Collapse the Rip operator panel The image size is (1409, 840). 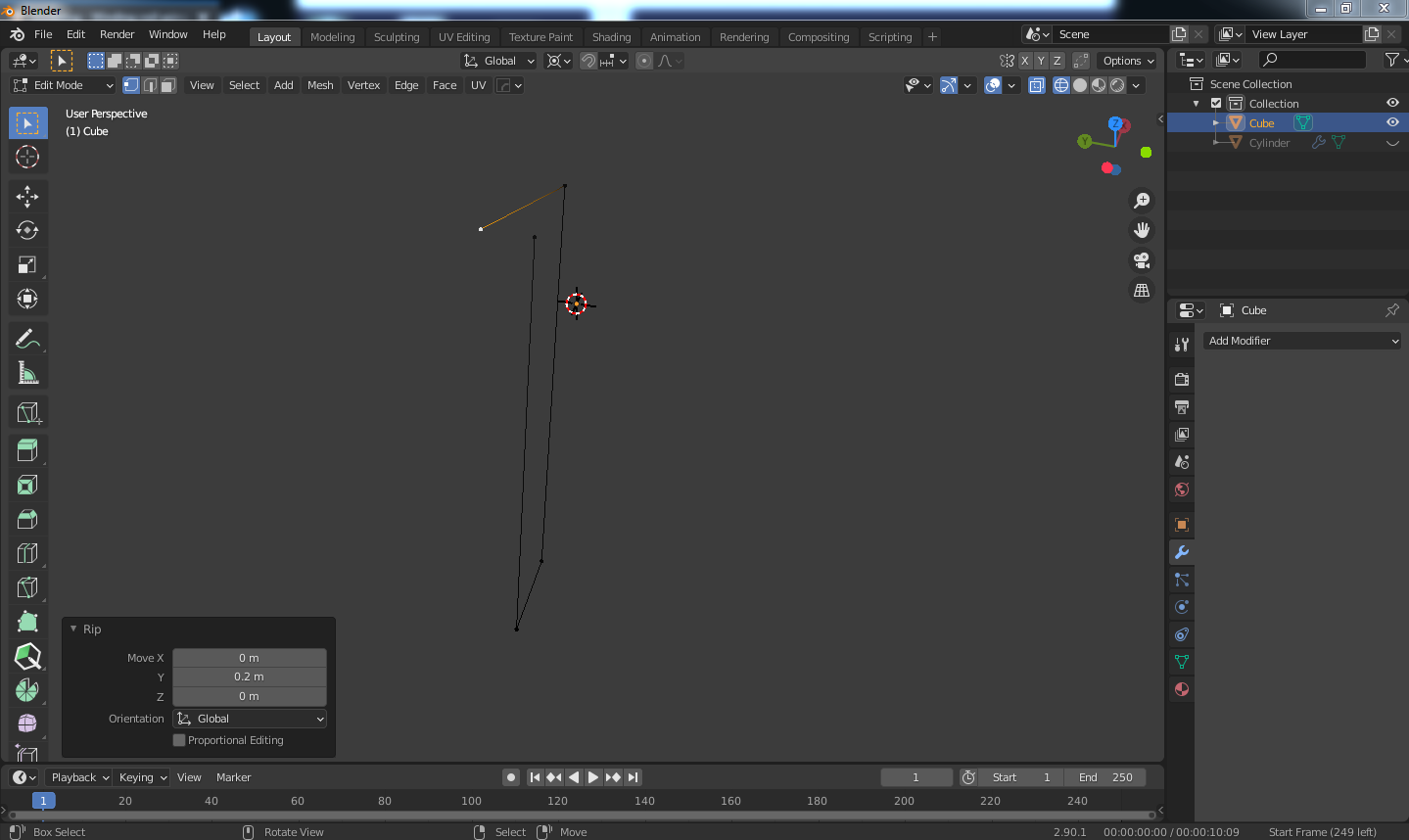(x=73, y=629)
